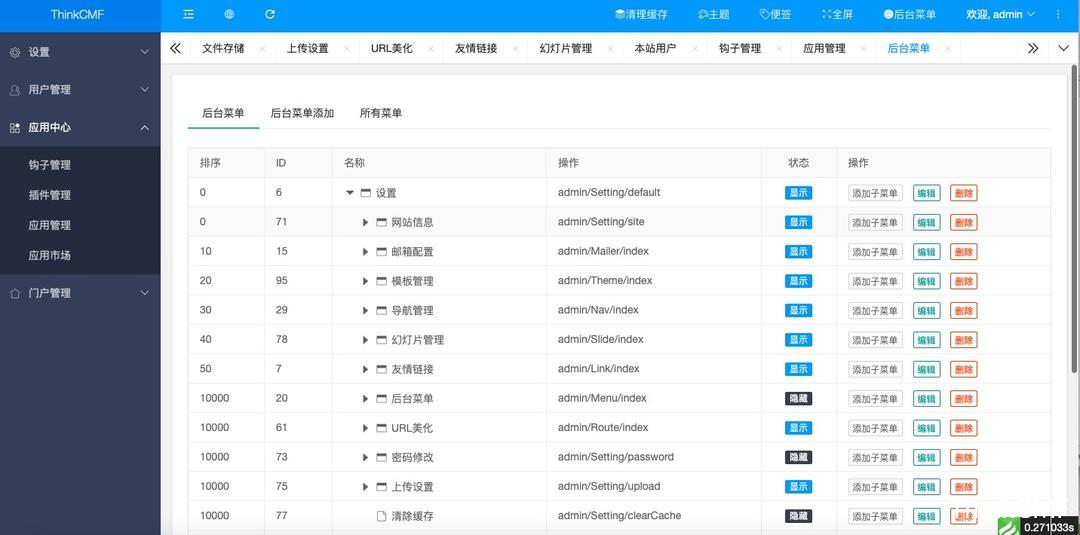The height and width of the screenshot is (535, 1080).
Task: Toggle 显示 status for 网站信息 row
Action: (798, 222)
